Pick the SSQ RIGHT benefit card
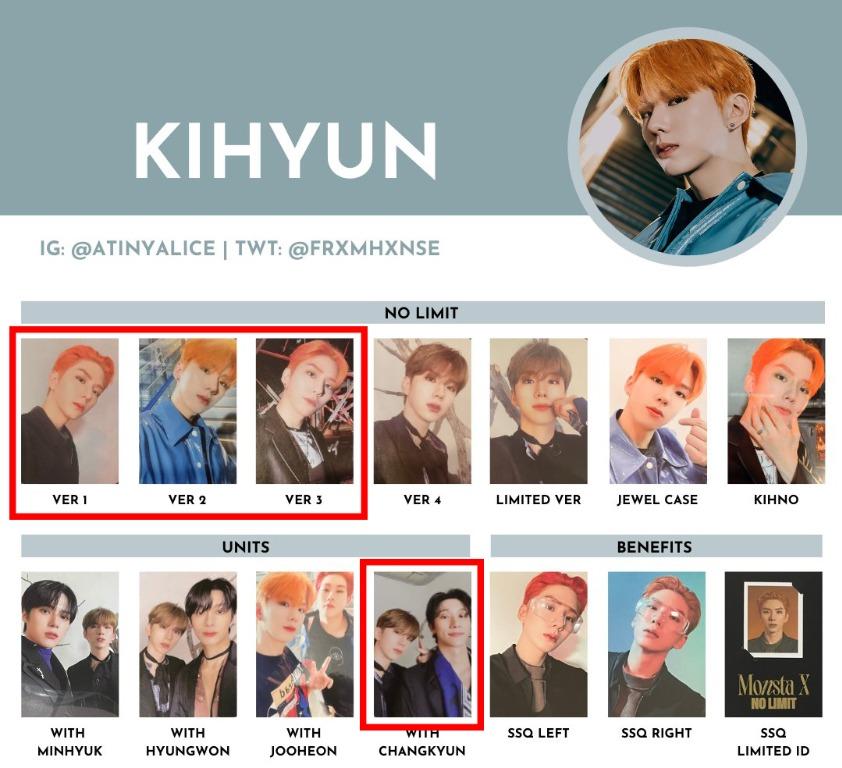This screenshot has height=768, width=842. click(656, 644)
